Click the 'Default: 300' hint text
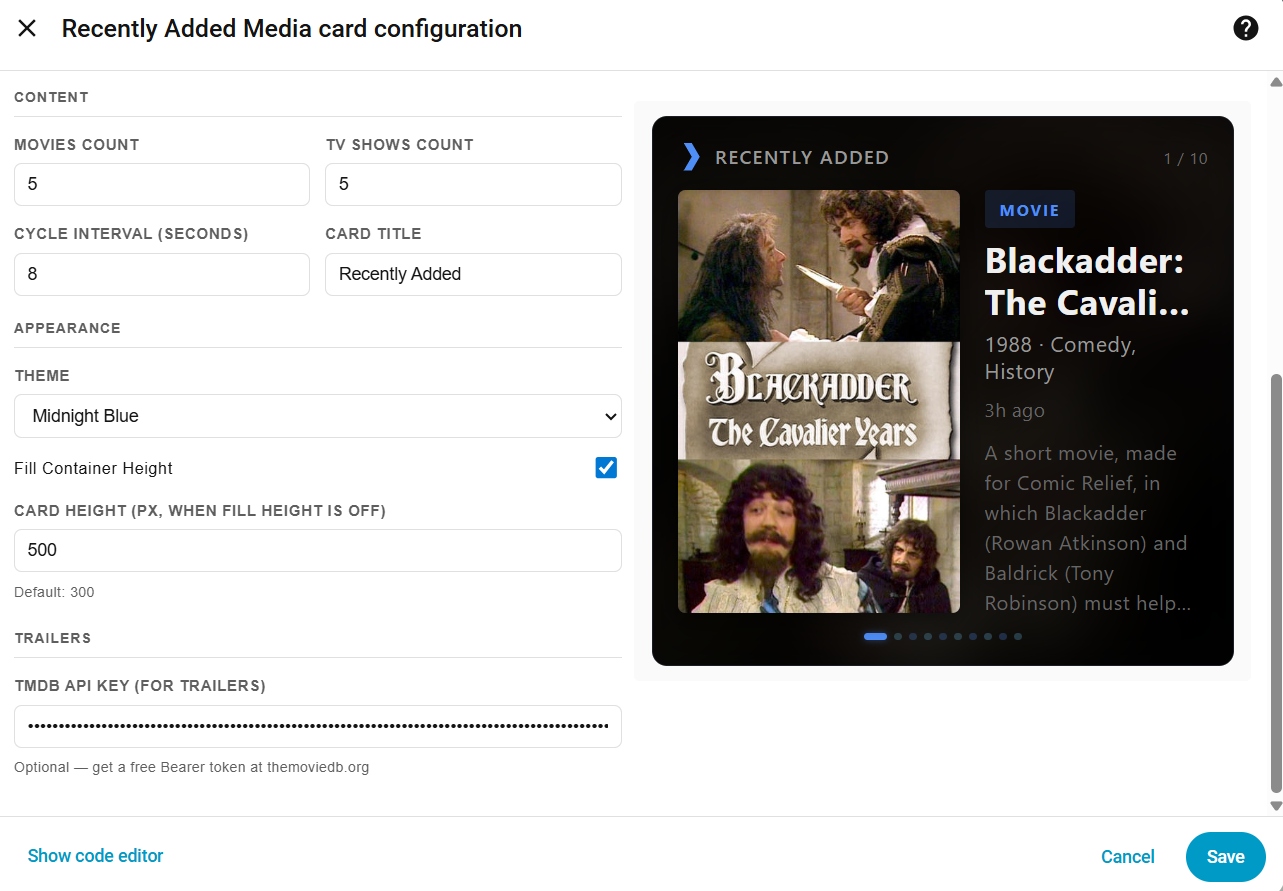 tap(54, 592)
